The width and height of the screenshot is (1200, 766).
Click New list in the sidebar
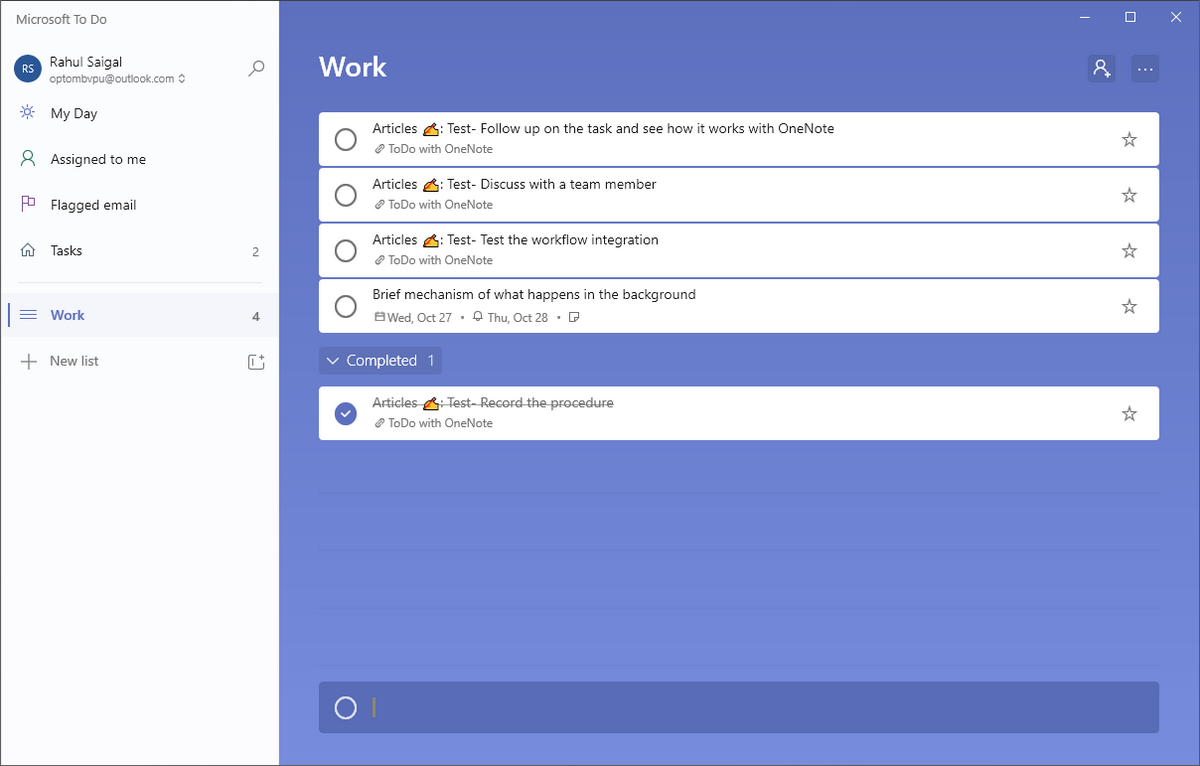74,361
